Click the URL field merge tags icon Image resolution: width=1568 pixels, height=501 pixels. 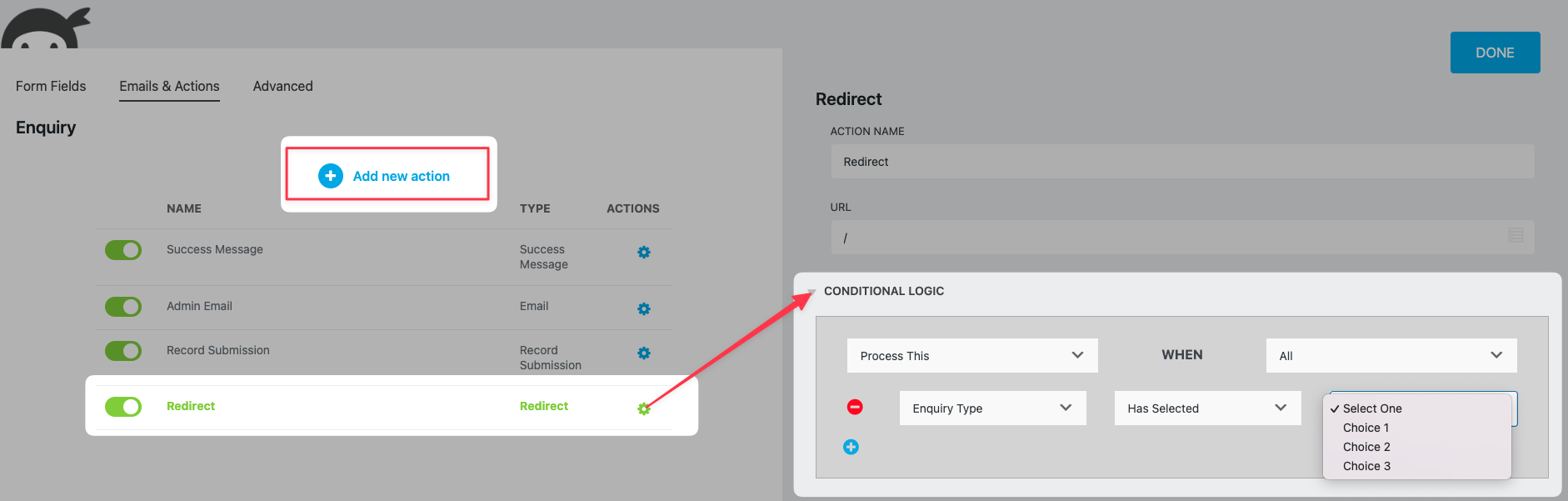pos(1516,236)
